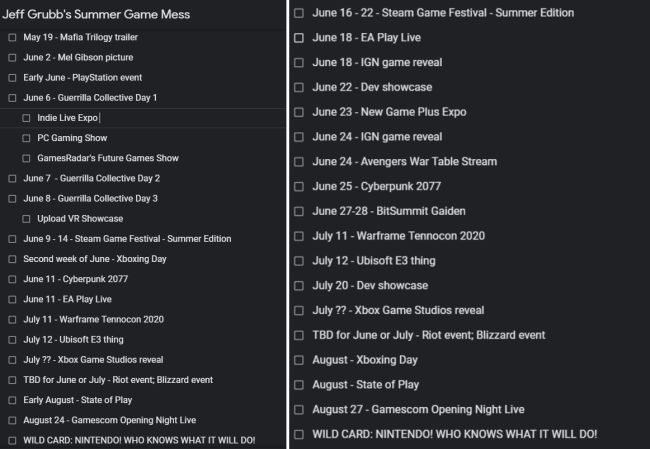The width and height of the screenshot is (650, 449).
Task: Mark Indie Live Expo sub-item as done
Action: tap(26, 118)
